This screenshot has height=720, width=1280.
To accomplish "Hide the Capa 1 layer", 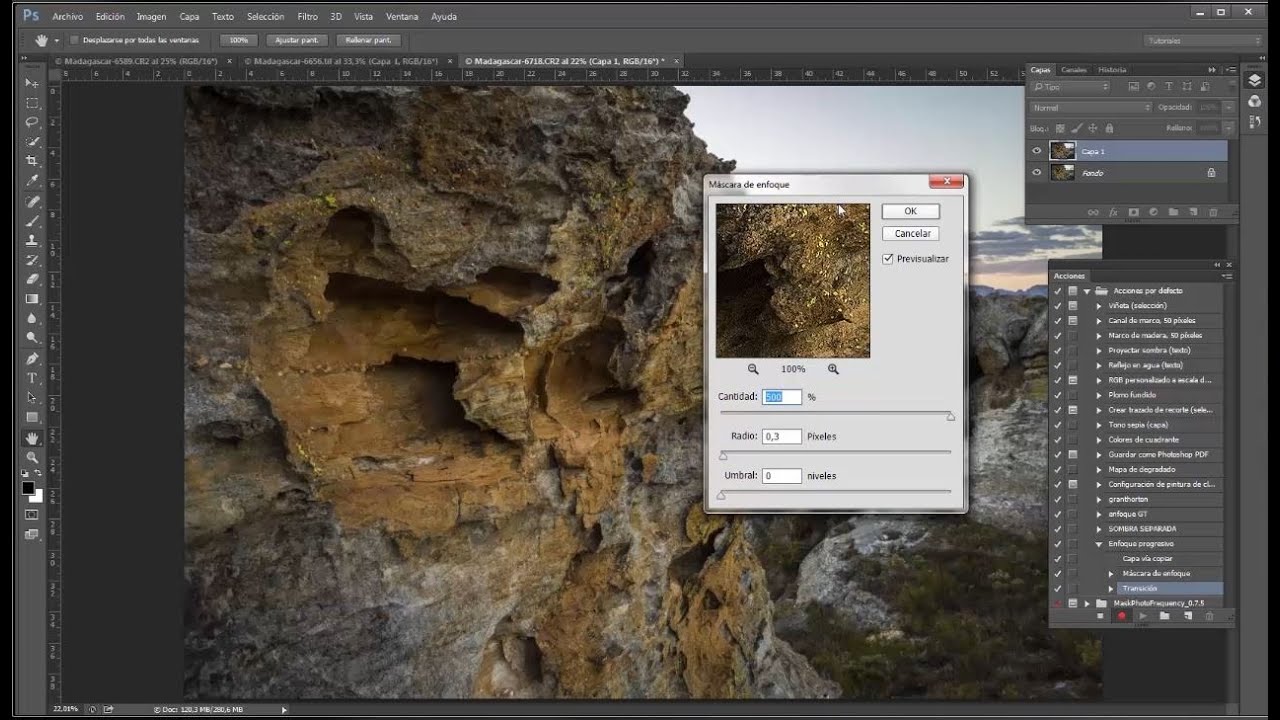I will click(1037, 151).
